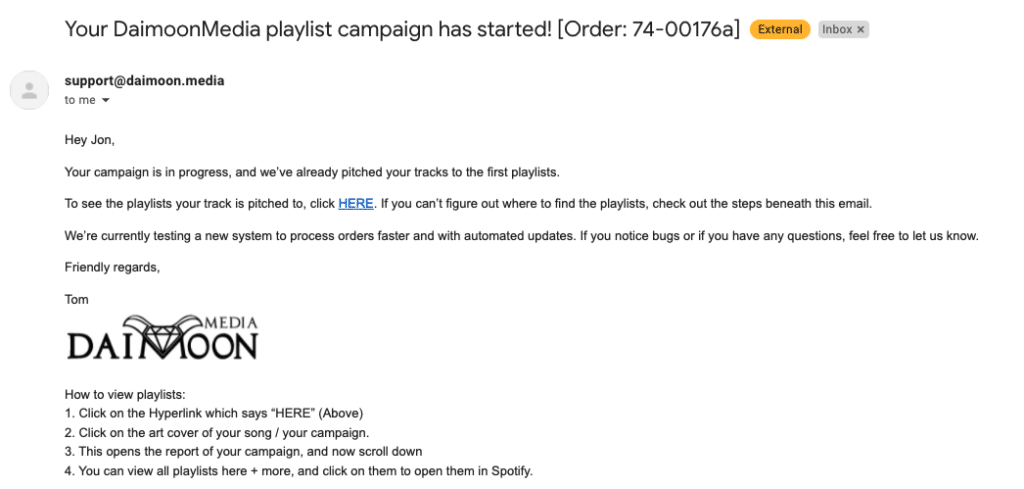Remove the Inbox label with its x
This screenshot has width=1024, height=489.
point(861,29)
